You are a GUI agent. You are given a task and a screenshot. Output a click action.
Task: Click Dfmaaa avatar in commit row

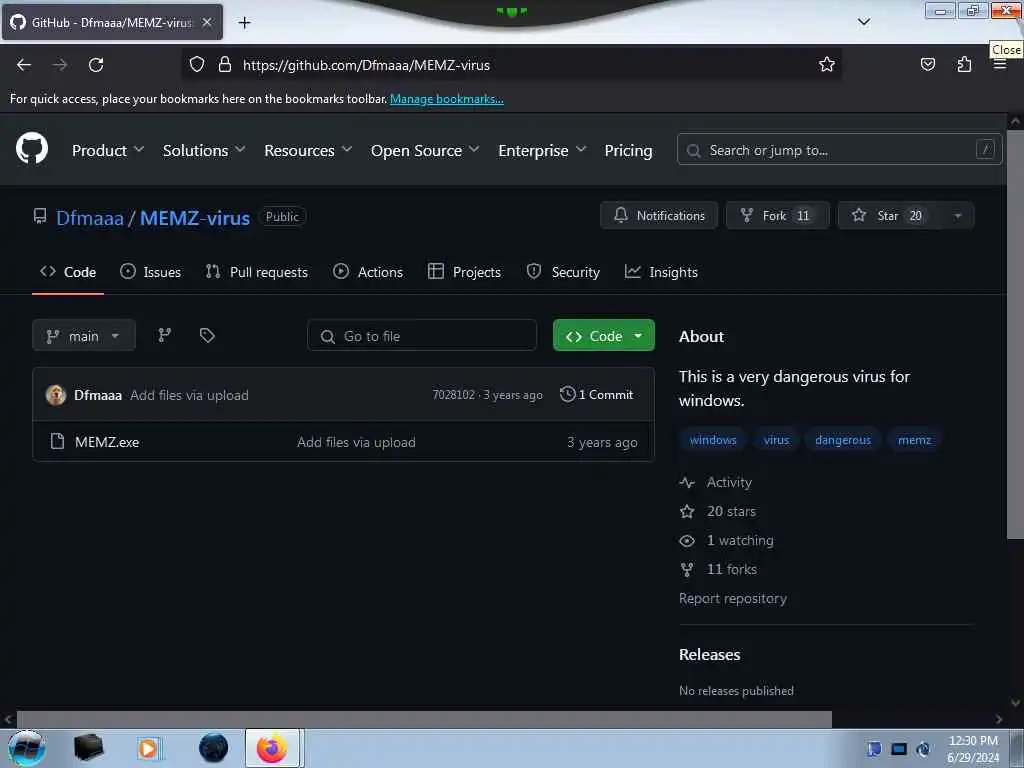(x=56, y=394)
